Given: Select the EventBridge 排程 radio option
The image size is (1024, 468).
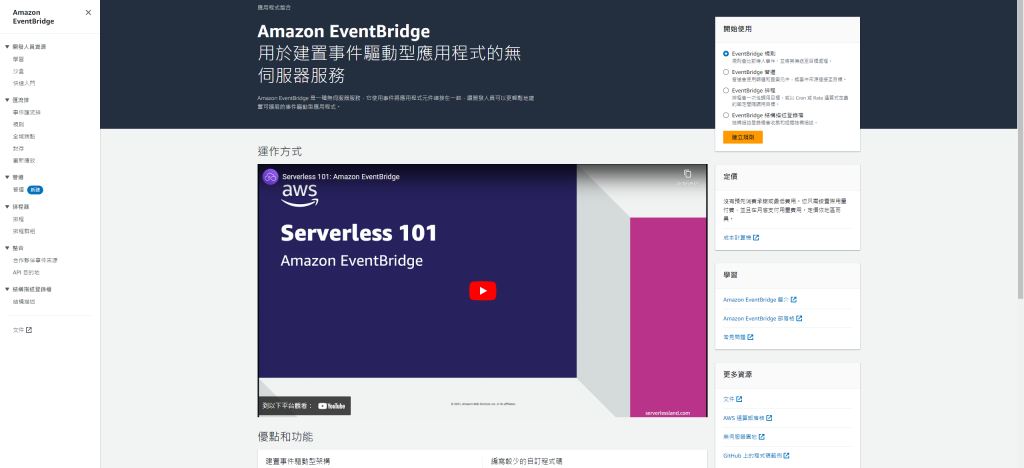Looking at the screenshot, I should pyautogui.click(x=726, y=90).
